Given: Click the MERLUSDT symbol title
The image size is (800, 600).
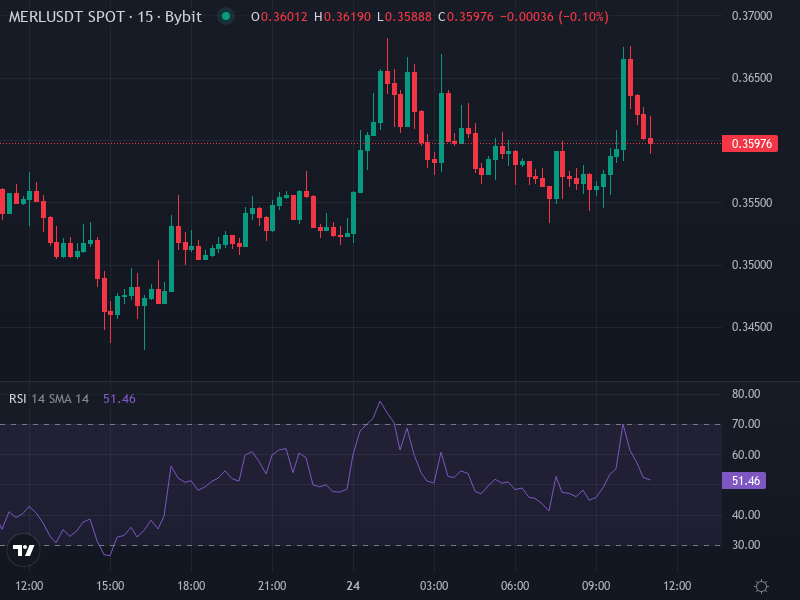Looking at the screenshot, I should point(50,17).
